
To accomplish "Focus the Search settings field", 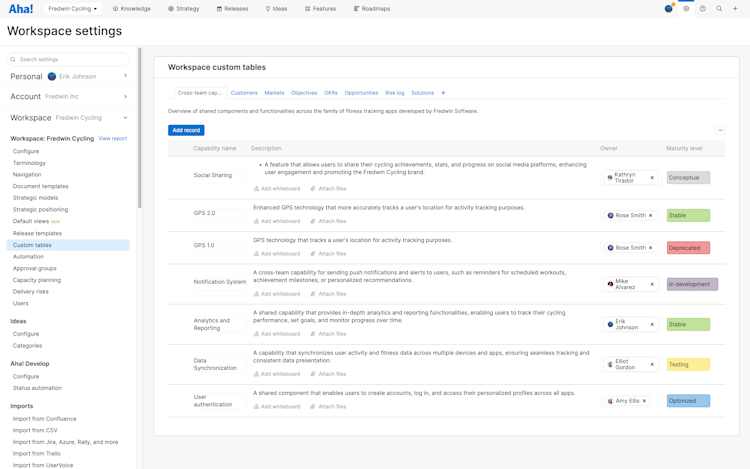I will pos(68,59).
